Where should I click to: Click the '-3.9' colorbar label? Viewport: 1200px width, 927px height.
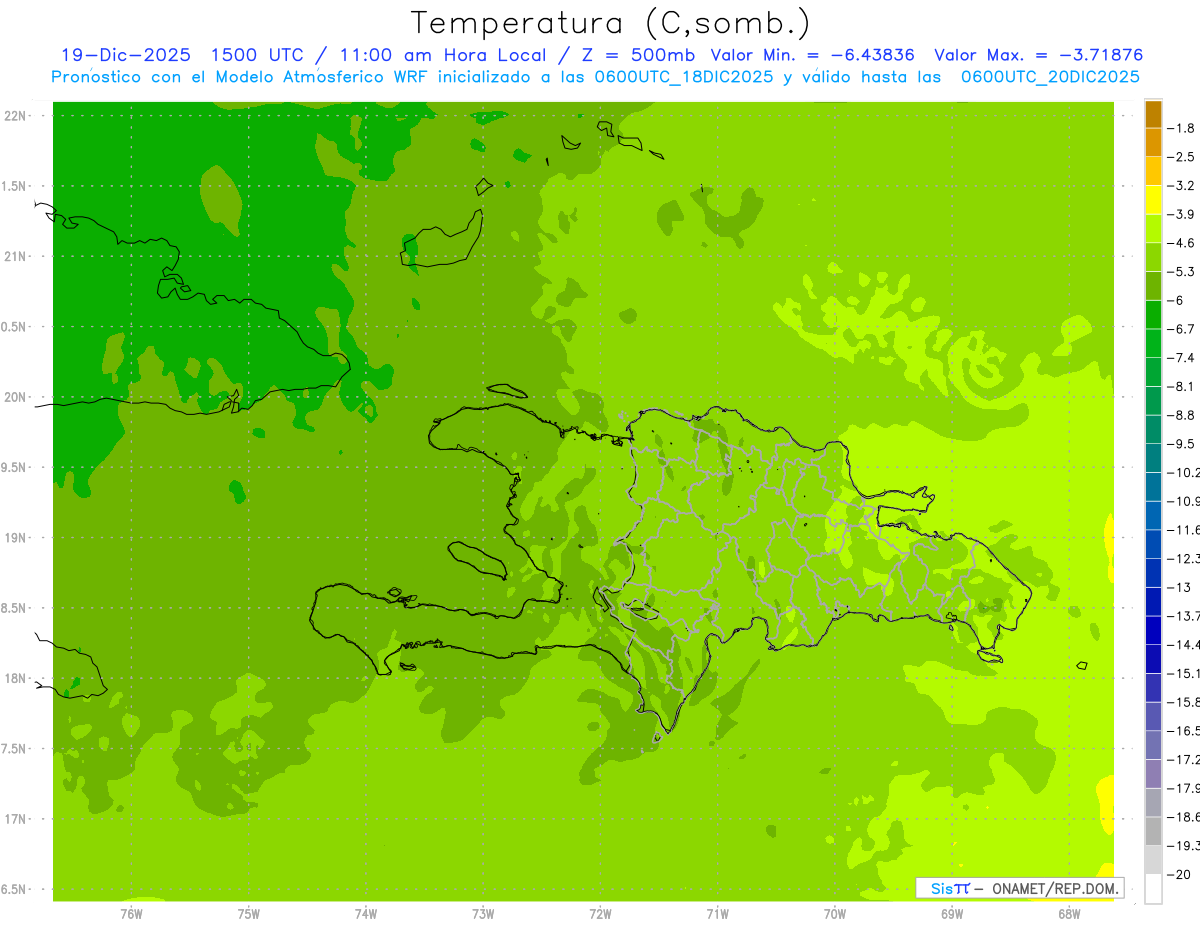(x=1181, y=214)
